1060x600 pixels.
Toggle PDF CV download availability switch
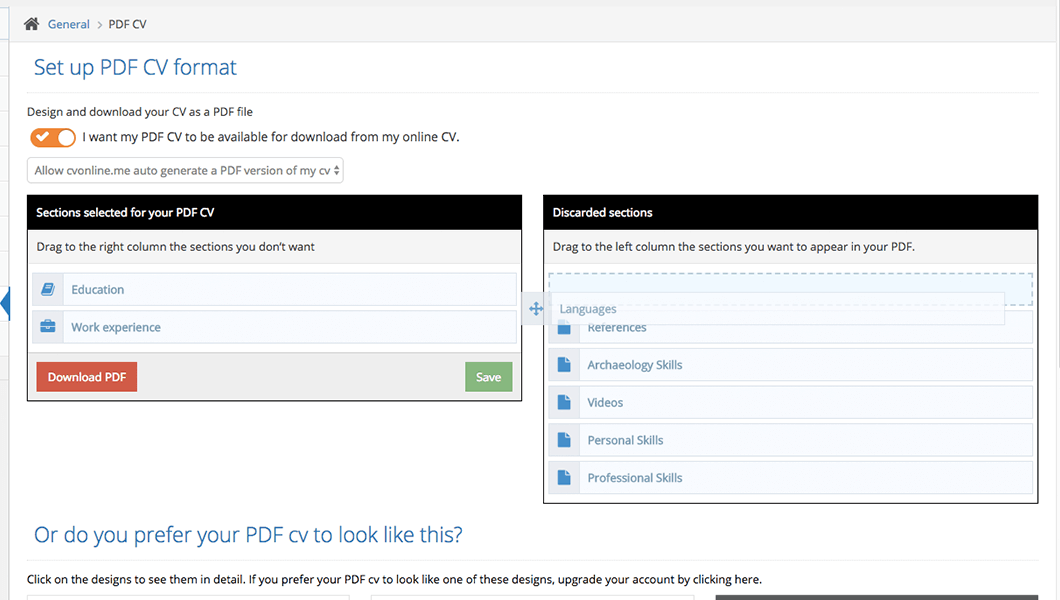point(53,137)
